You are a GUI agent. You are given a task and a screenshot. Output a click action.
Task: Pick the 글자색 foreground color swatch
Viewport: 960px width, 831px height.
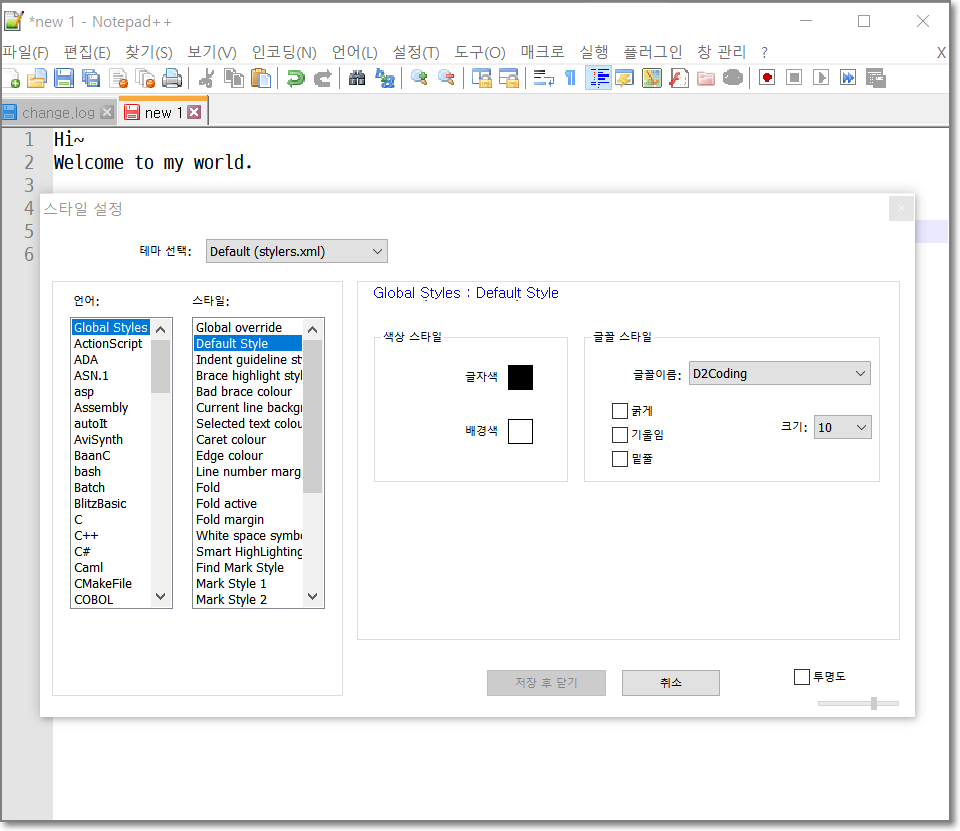[520, 377]
